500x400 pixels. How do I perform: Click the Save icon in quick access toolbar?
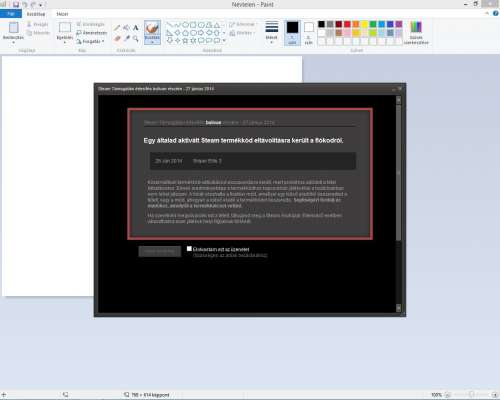tap(16, 5)
